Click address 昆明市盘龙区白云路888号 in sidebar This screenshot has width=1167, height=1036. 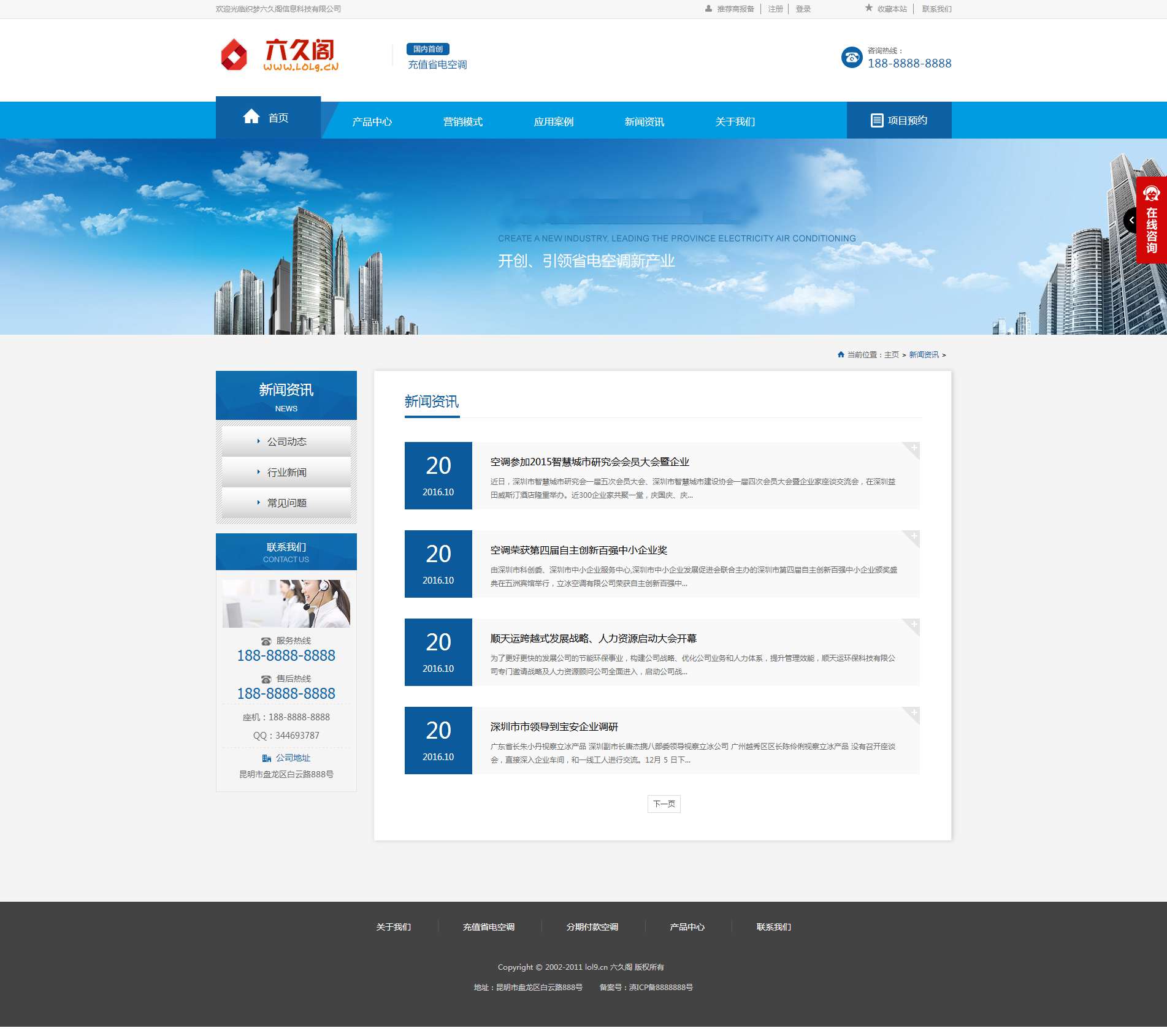point(286,774)
